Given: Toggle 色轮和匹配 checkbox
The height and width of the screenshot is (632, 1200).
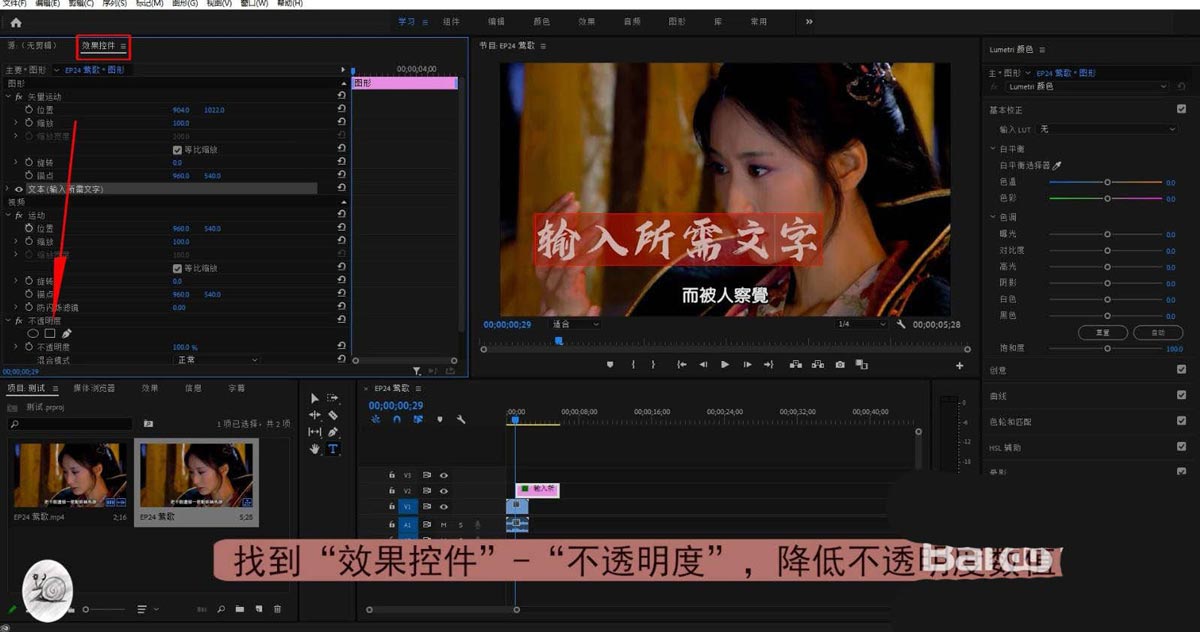Looking at the screenshot, I should (x=1181, y=422).
